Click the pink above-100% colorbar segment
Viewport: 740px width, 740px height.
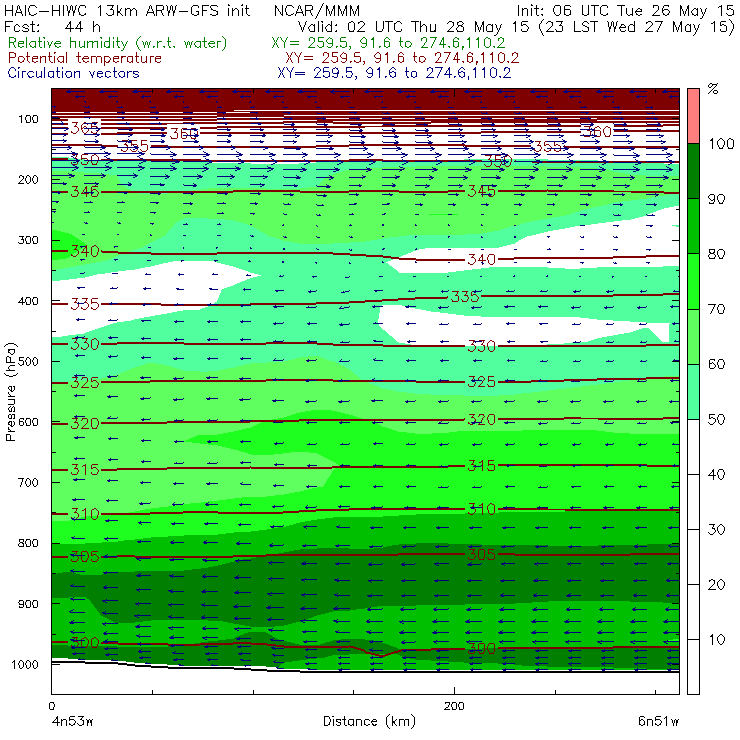coord(693,116)
